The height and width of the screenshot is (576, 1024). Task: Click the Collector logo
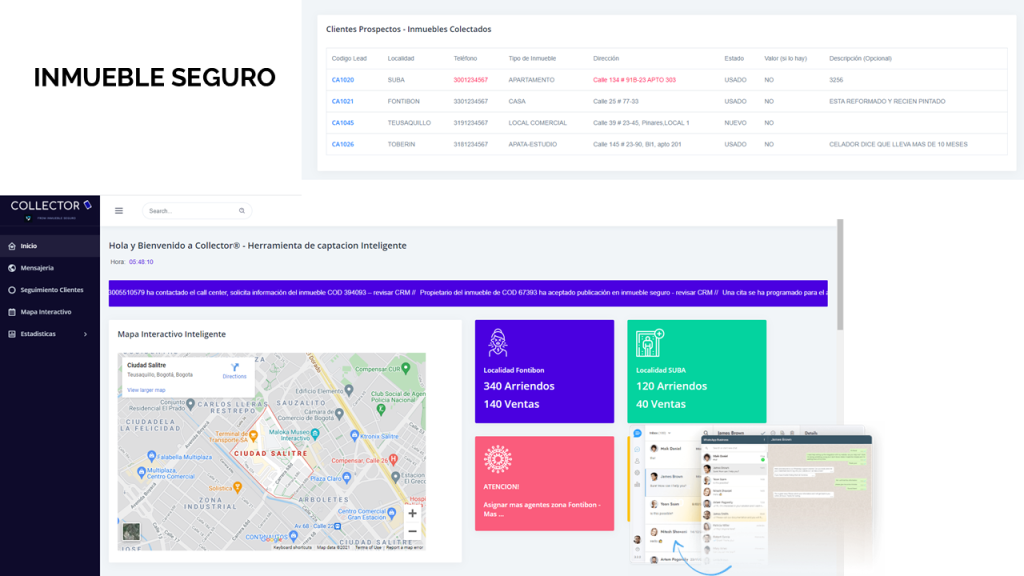click(50, 207)
